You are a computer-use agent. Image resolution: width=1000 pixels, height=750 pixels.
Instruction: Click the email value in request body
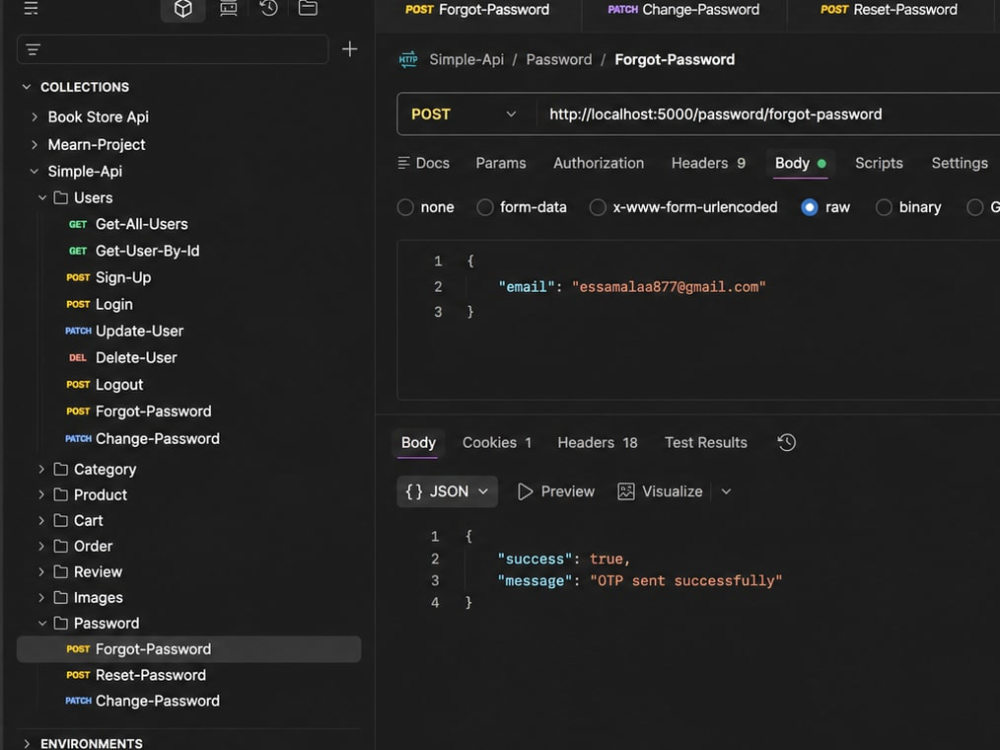668,287
